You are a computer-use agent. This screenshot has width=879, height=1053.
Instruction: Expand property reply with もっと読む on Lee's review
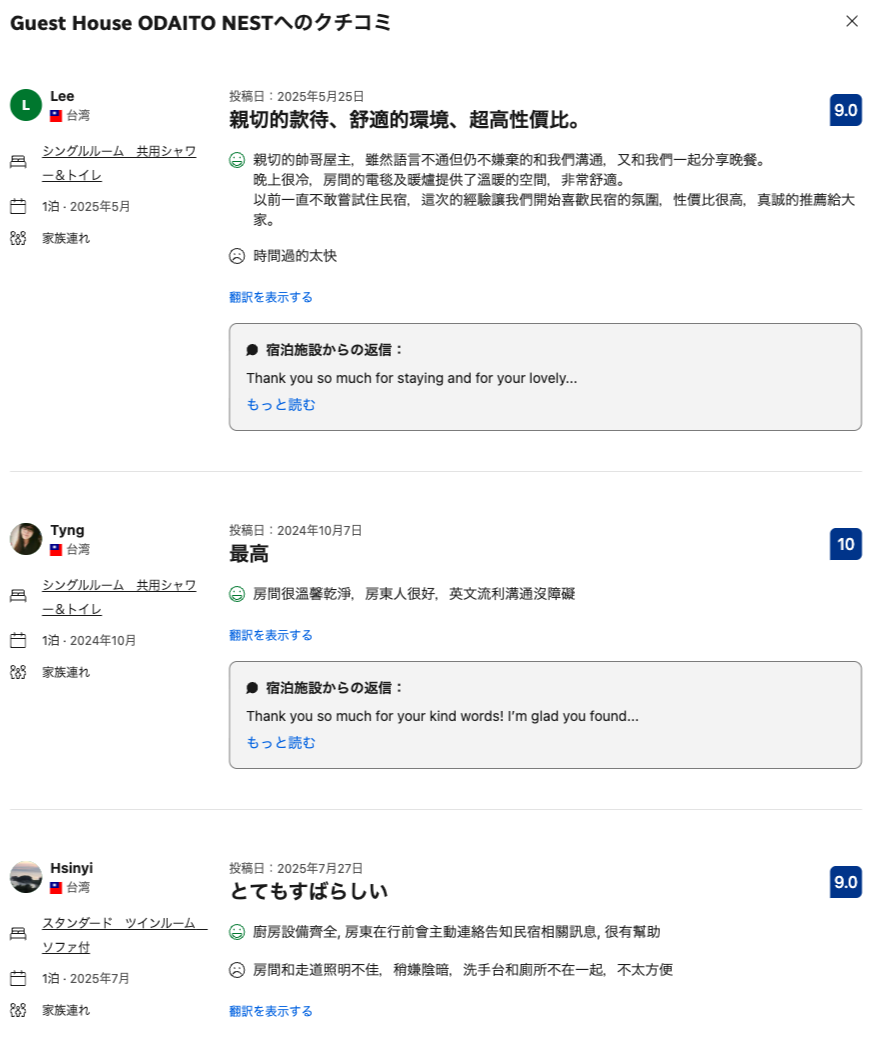pyautogui.click(x=281, y=405)
